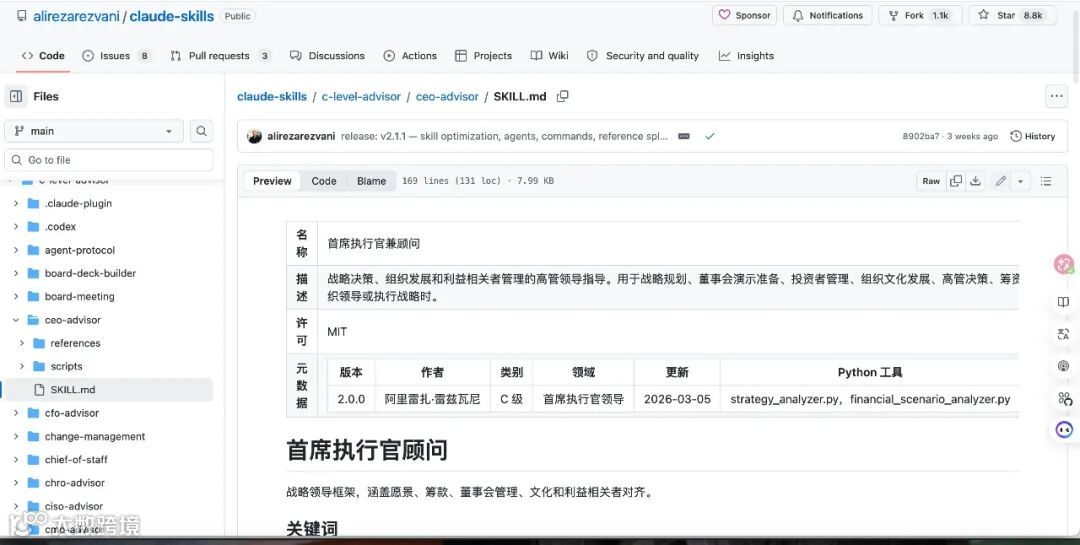The height and width of the screenshot is (545, 1080).
Task: Click the file search magnifier icon
Action: pyautogui.click(x=201, y=131)
